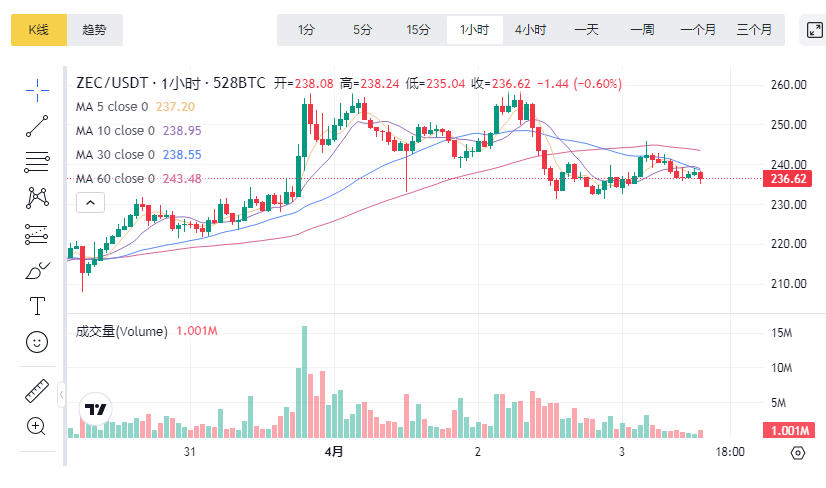Image resolution: width=826 pixels, height=488 pixels.
Task: Click the zoom in magnifier tool
Action: [37, 427]
